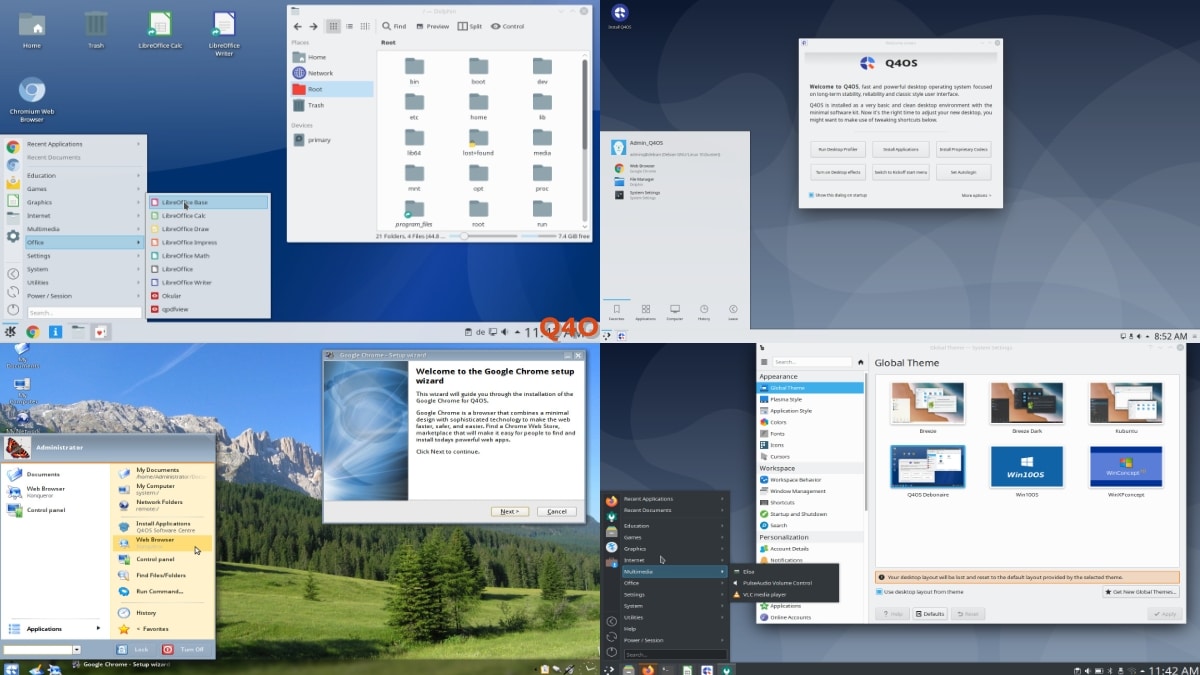The width and height of the screenshot is (1200, 675).
Task: Toggle Use desktop layout from theme checkbox
Action: (879, 592)
